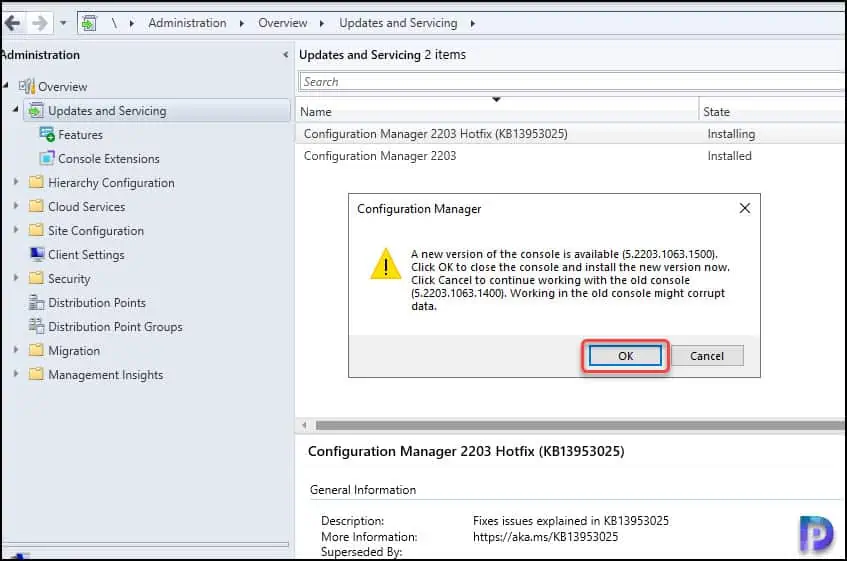The width and height of the screenshot is (847, 561).
Task: Click the Management Insights folder icon
Action: click(x=36, y=374)
